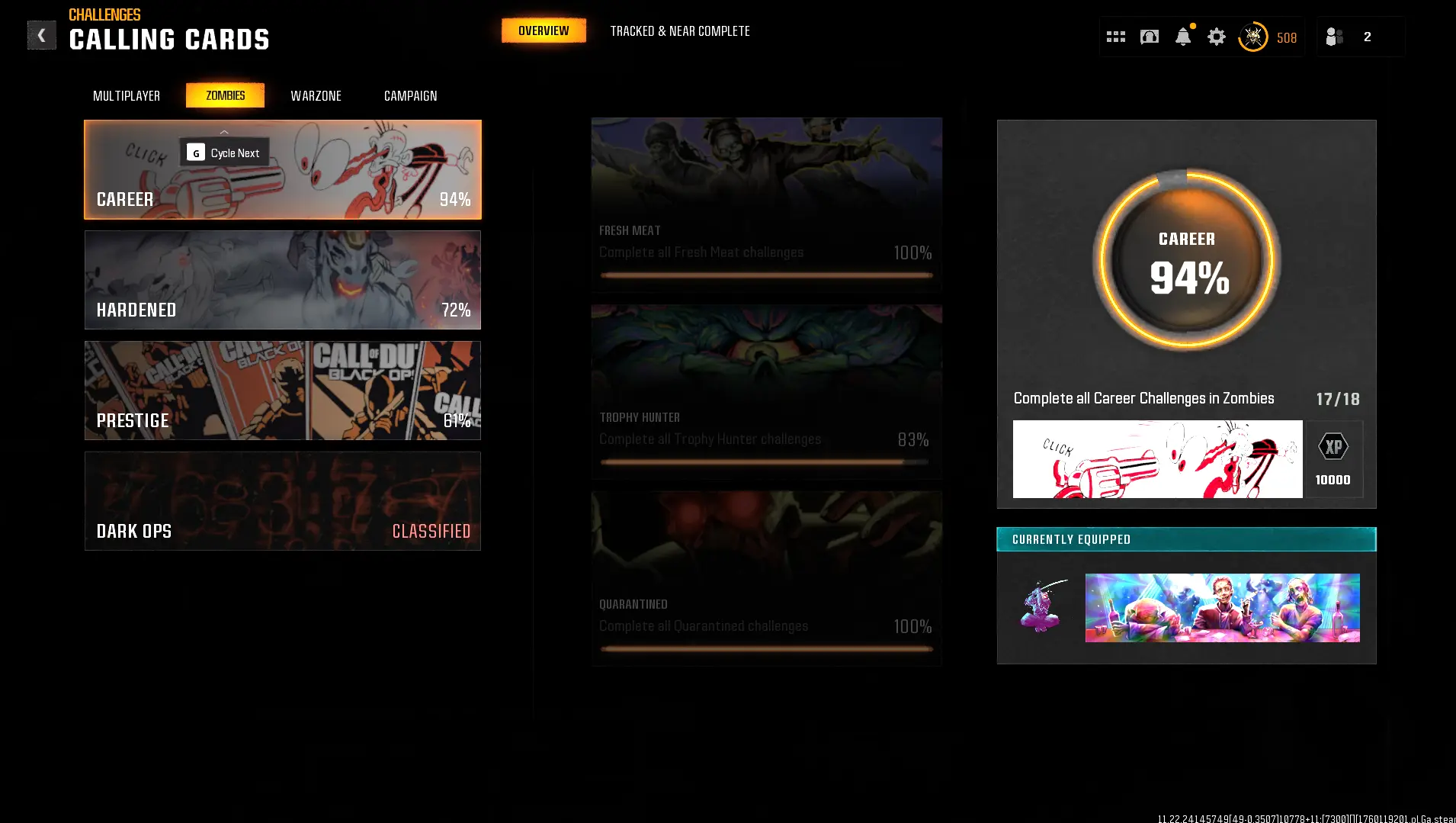Viewport: 1456px width, 823px height.
Task: Switch to the Multiplayer tab
Action: pyautogui.click(x=127, y=96)
